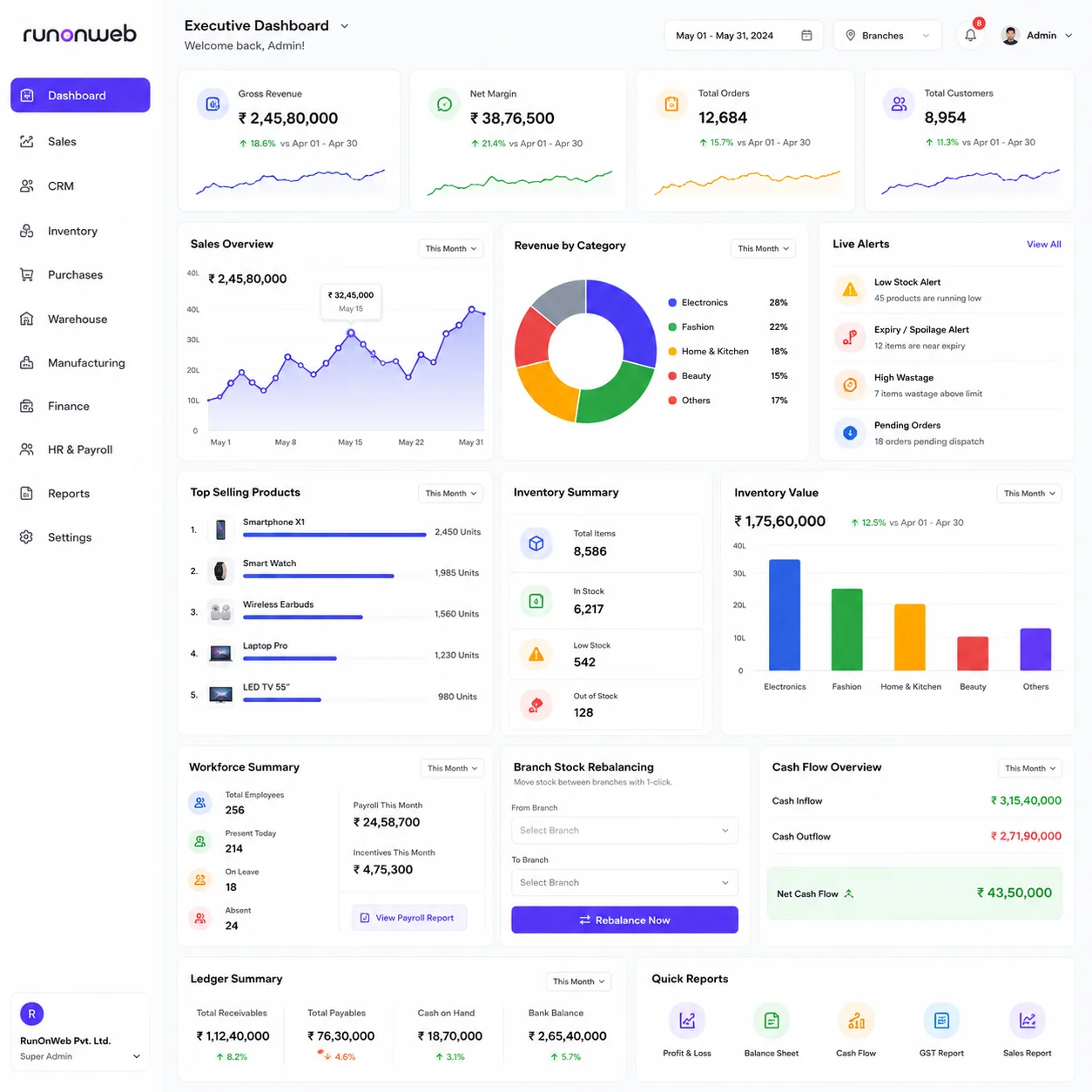Open Revenue by Category This Month dropdown

click(763, 249)
